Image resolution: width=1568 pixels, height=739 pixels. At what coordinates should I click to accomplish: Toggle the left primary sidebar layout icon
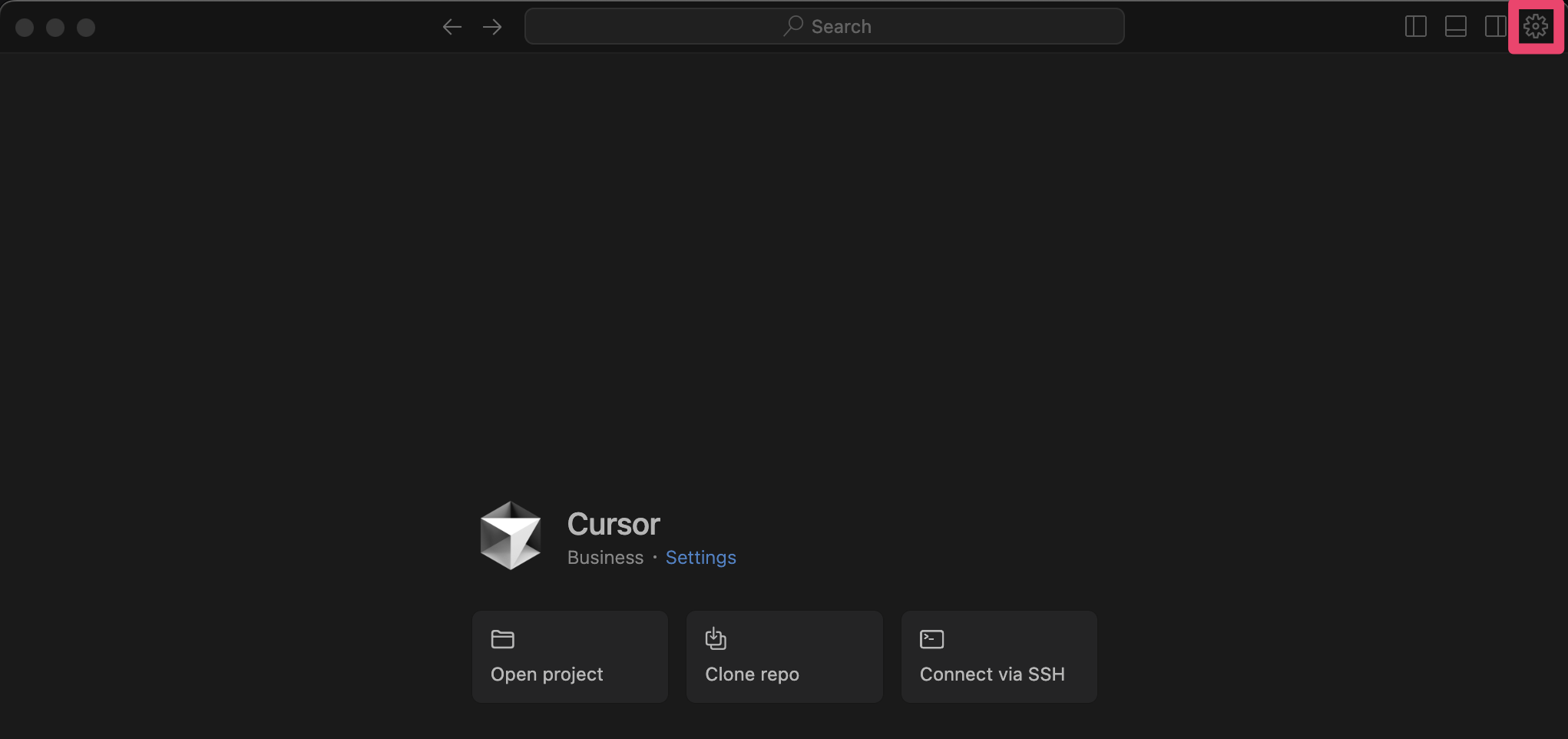1415,27
